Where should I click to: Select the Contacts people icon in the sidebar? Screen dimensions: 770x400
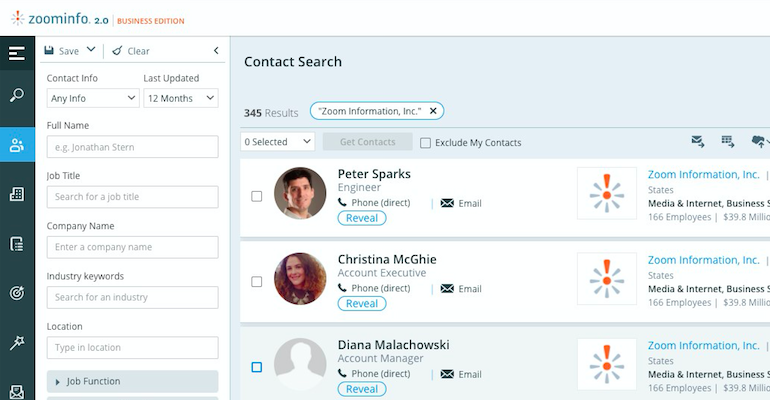[17, 145]
